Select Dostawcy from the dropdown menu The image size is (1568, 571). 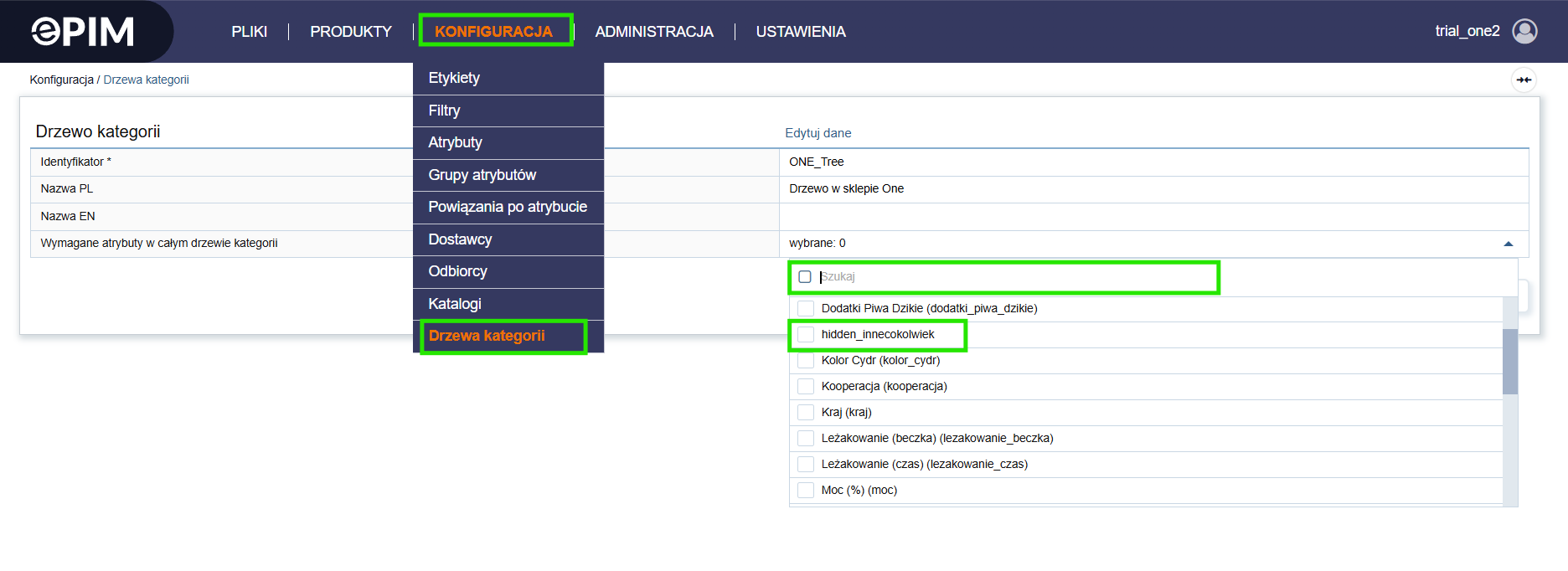[508, 239]
